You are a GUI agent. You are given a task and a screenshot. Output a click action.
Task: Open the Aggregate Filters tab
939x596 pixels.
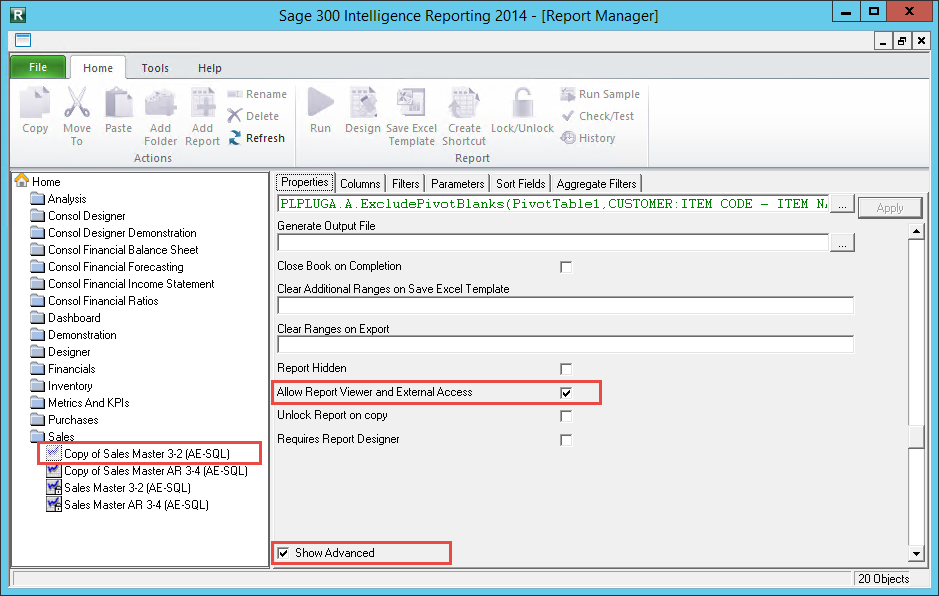click(596, 183)
